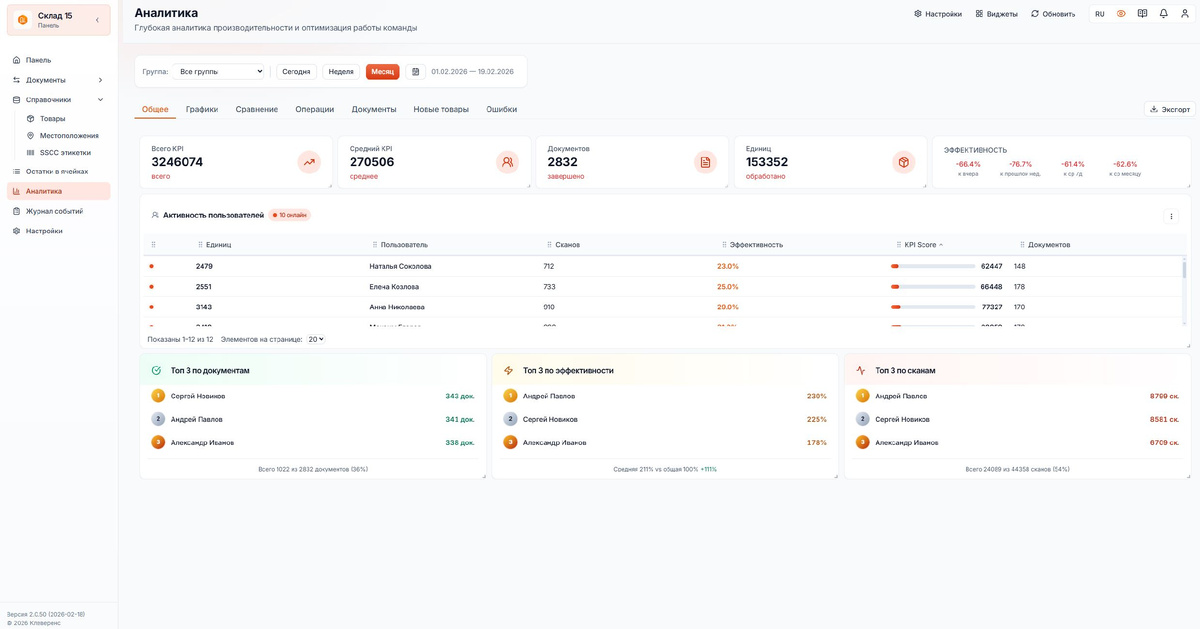Click the Единиц column header
Image resolution: width=1200 pixels, height=629 pixels.
point(219,245)
